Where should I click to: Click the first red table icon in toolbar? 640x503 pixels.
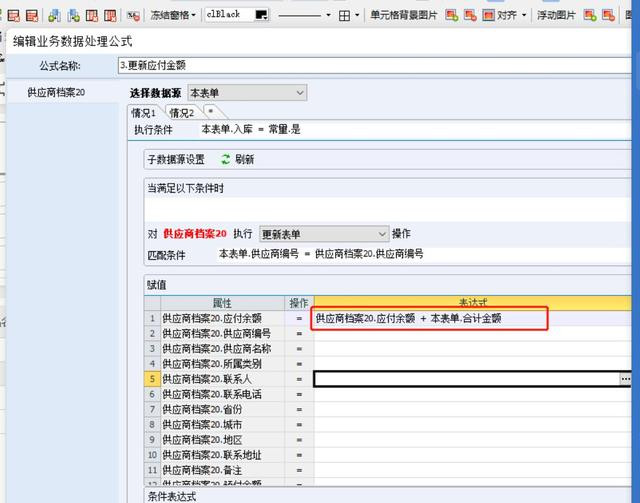[x=13, y=16]
